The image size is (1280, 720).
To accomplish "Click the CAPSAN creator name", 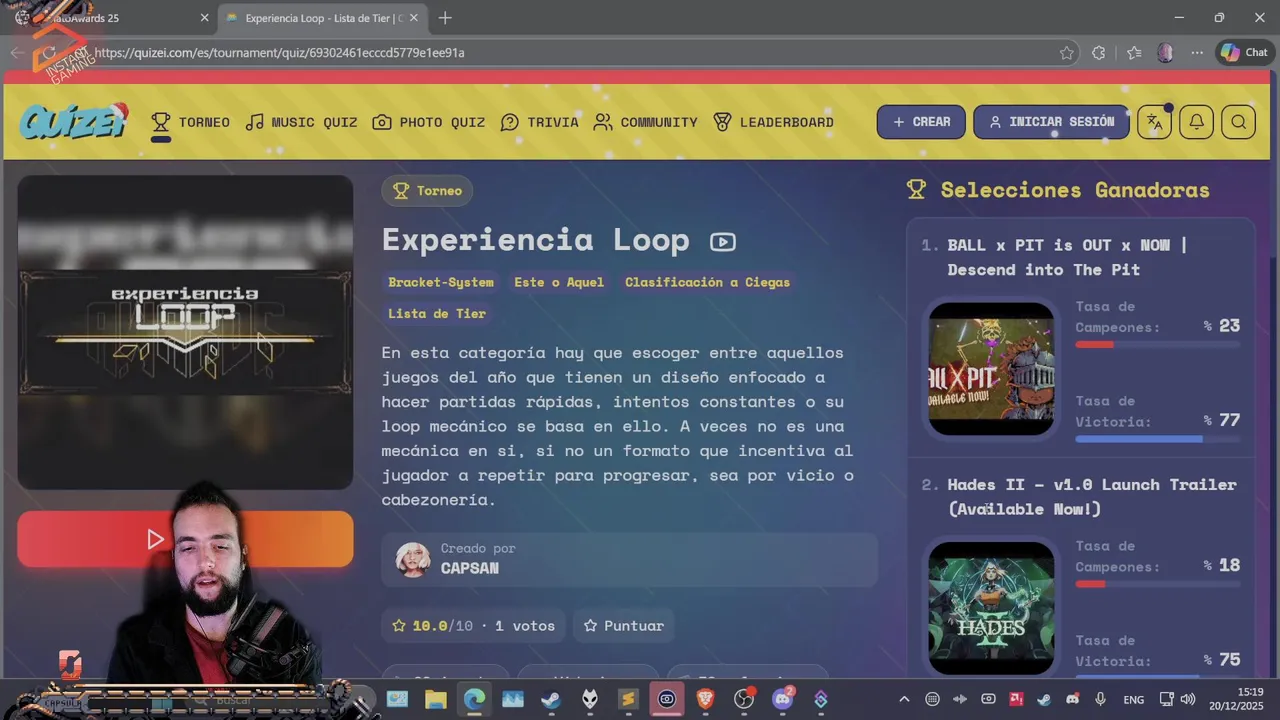I will [470, 568].
